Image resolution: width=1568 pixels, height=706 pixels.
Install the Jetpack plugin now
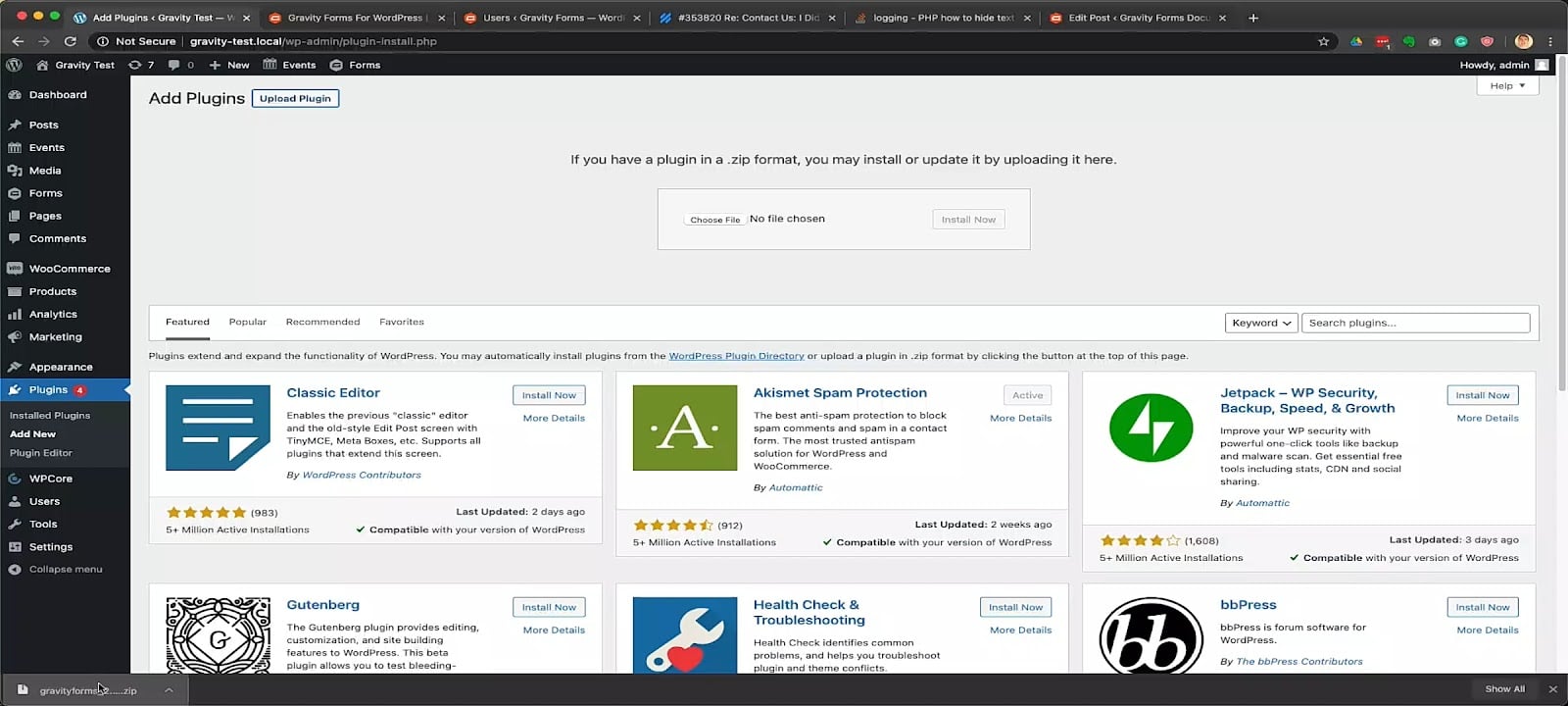coord(1483,395)
